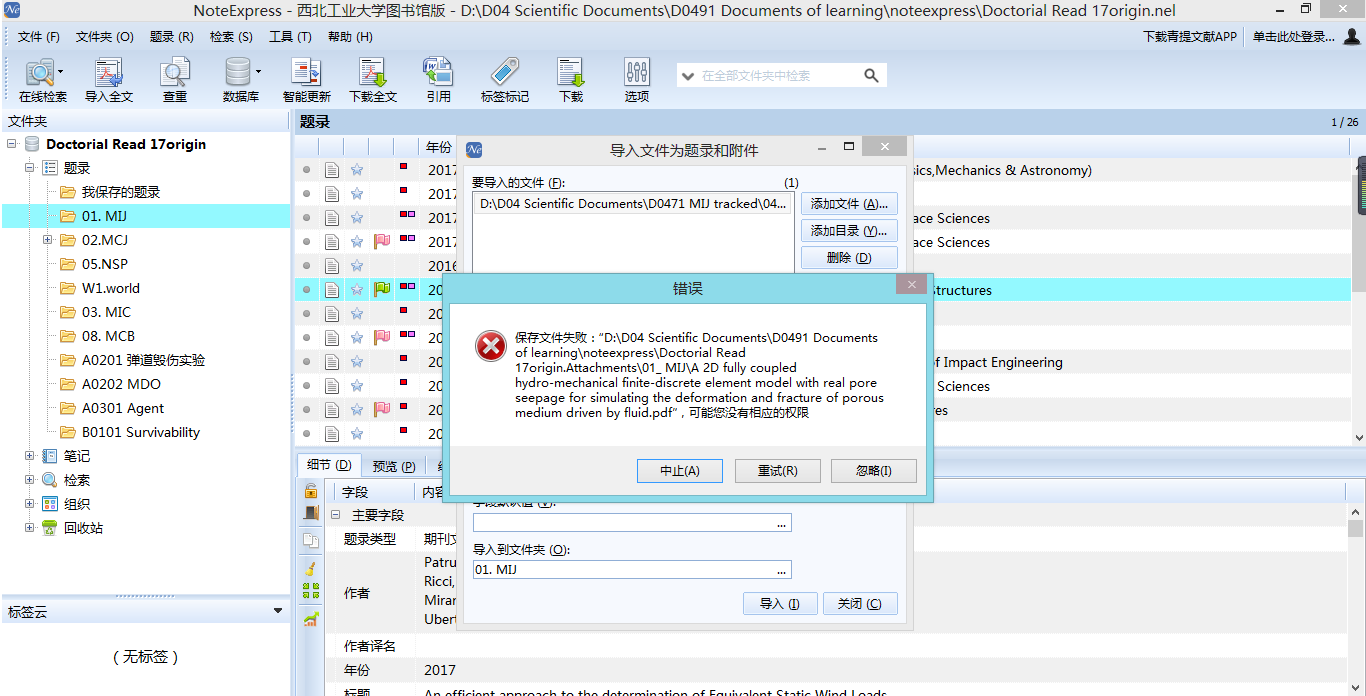Collapse the 标签云 panel with its arrow
Screen dimensions: 1366x696
pos(278,611)
